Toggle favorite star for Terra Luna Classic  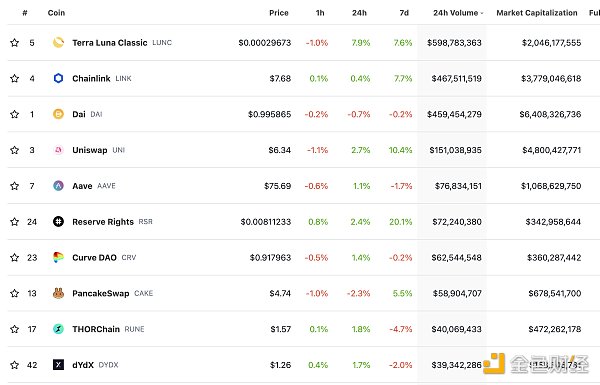pos(15,42)
